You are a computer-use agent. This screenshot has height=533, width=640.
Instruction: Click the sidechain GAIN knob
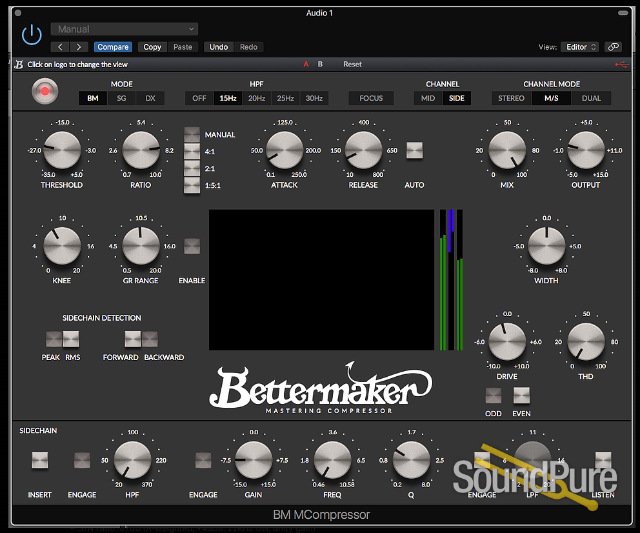[x=253, y=460]
